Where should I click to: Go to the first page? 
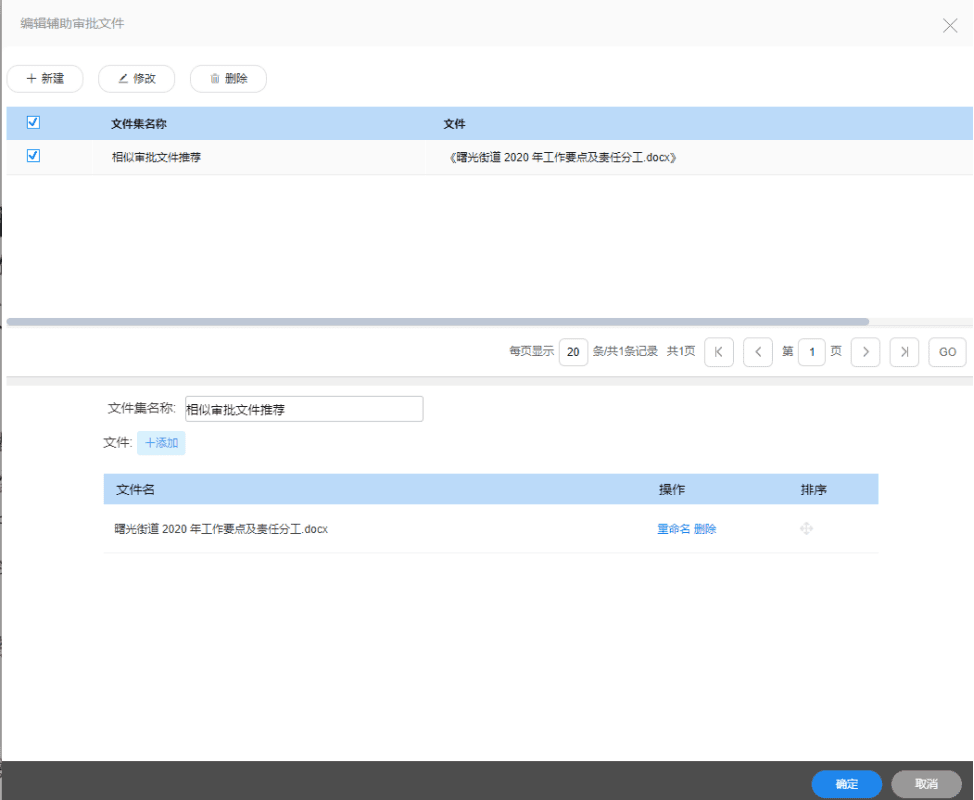coord(719,352)
